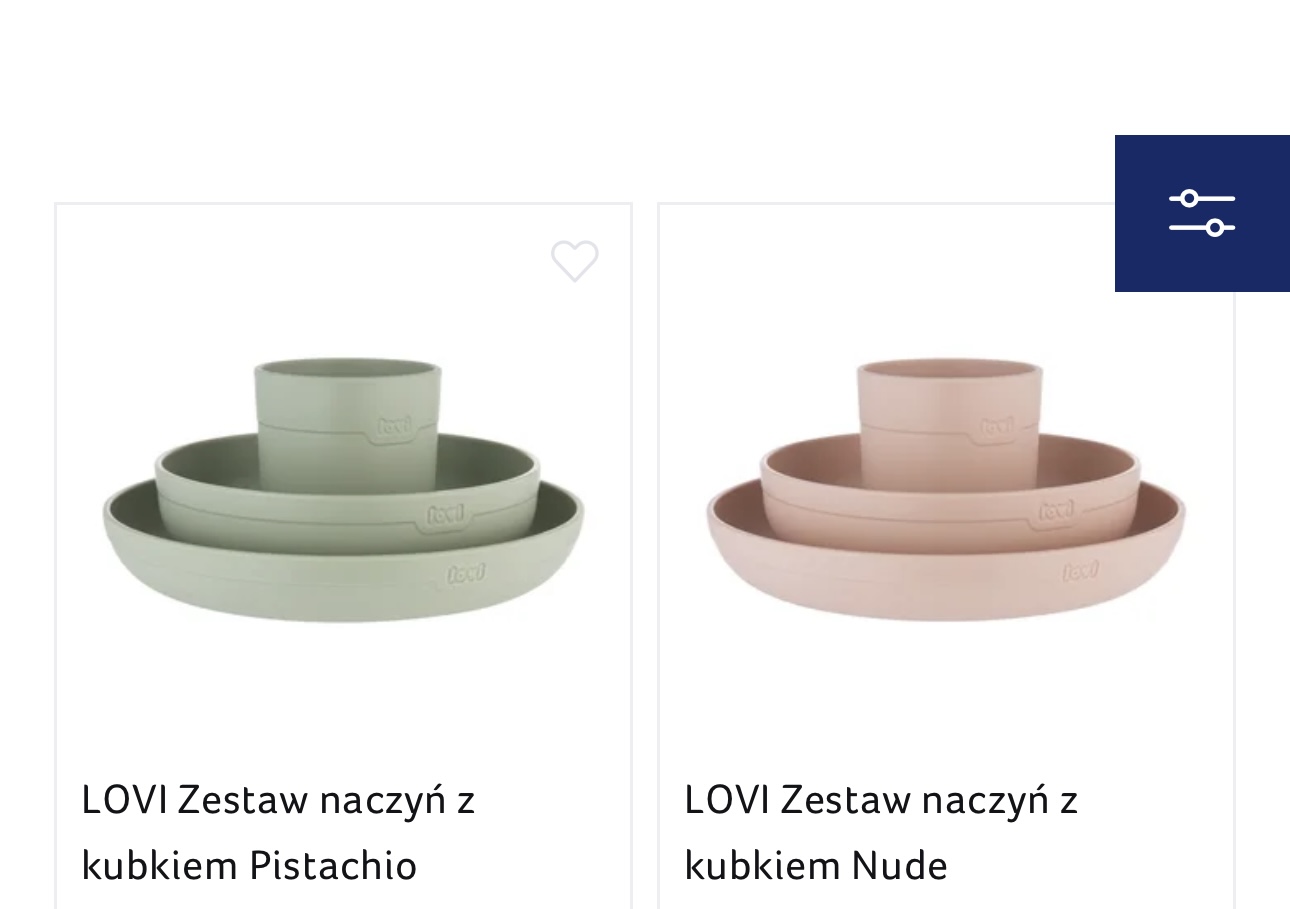Click the lovi logo embossed on green cup

394,426
